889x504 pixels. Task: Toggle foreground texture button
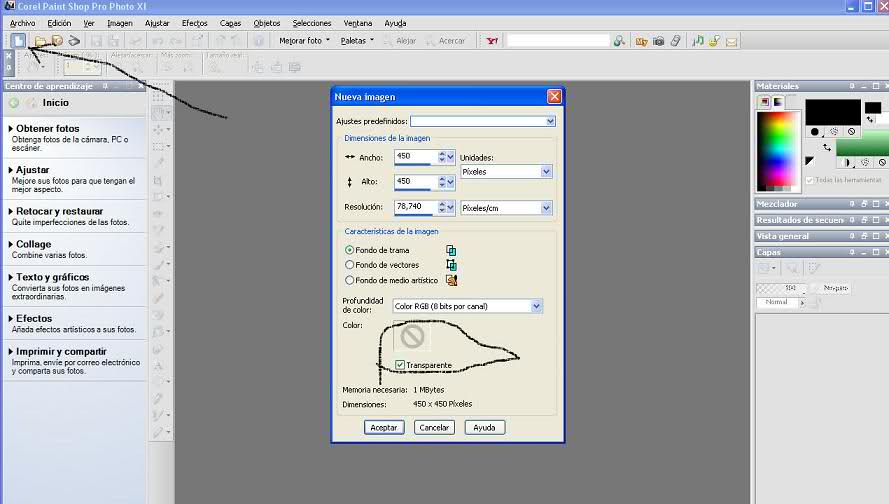(833, 132)
